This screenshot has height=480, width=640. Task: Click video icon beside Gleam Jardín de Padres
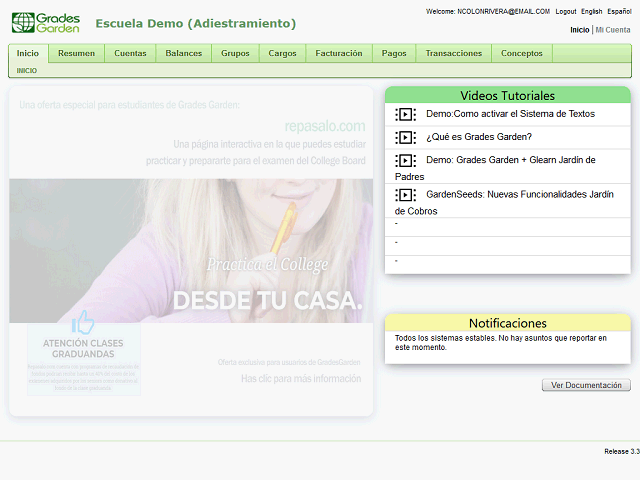[x=405, y=160]
